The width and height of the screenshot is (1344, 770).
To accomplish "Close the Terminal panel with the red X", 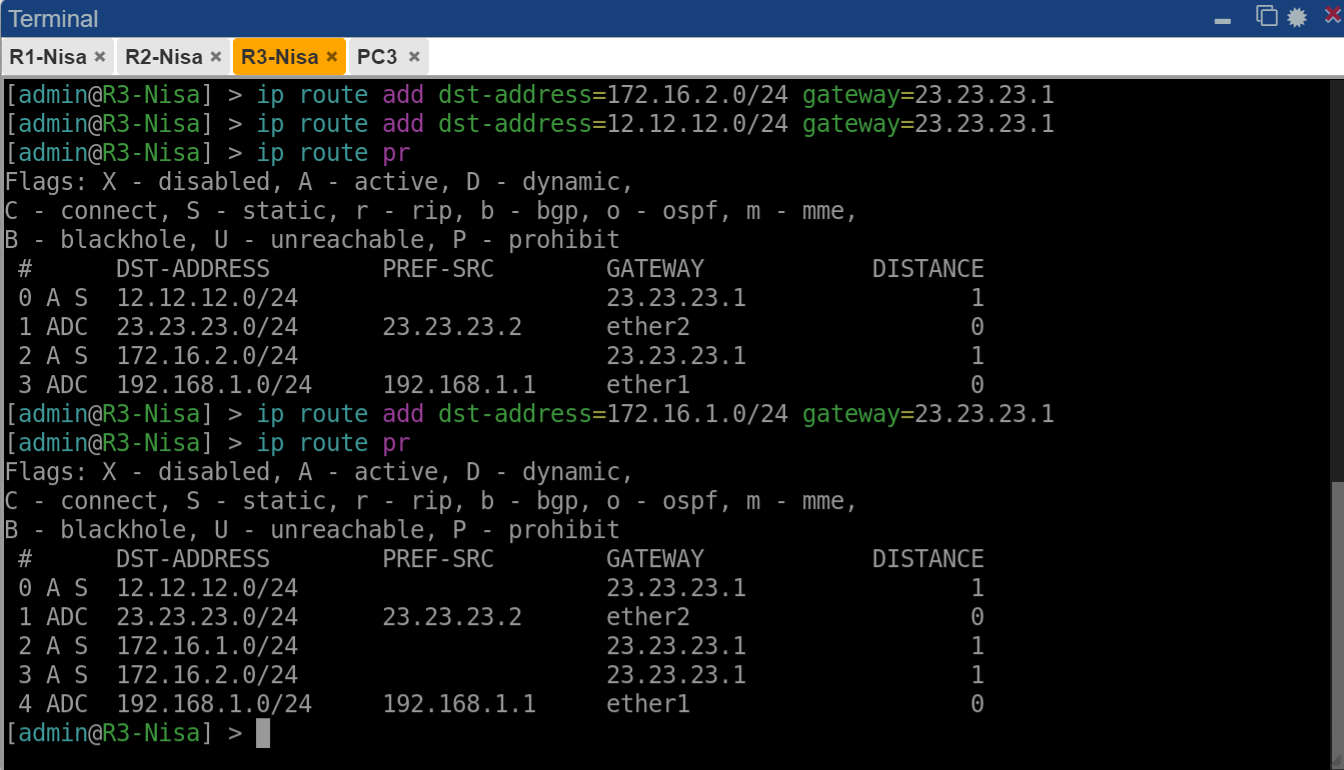I will click(x=1332, y=15).
